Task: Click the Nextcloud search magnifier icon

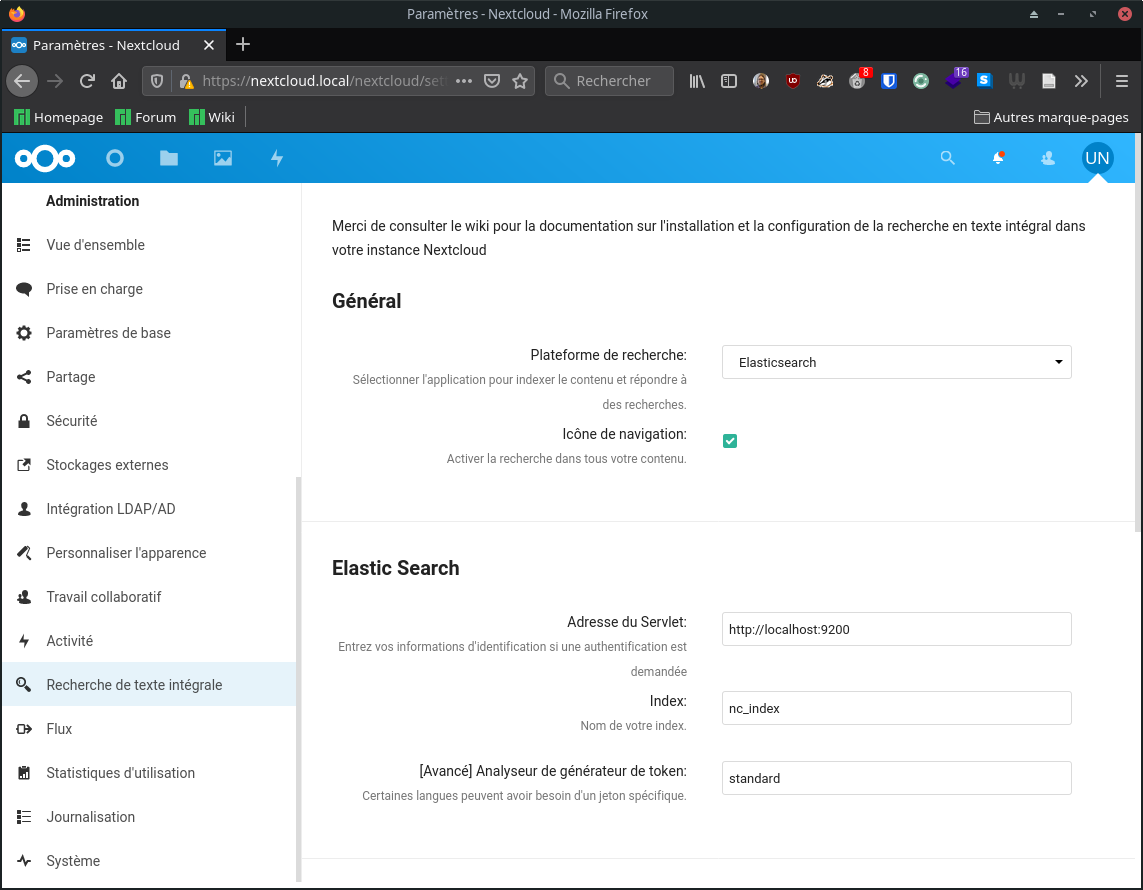Action: [948, 157]
